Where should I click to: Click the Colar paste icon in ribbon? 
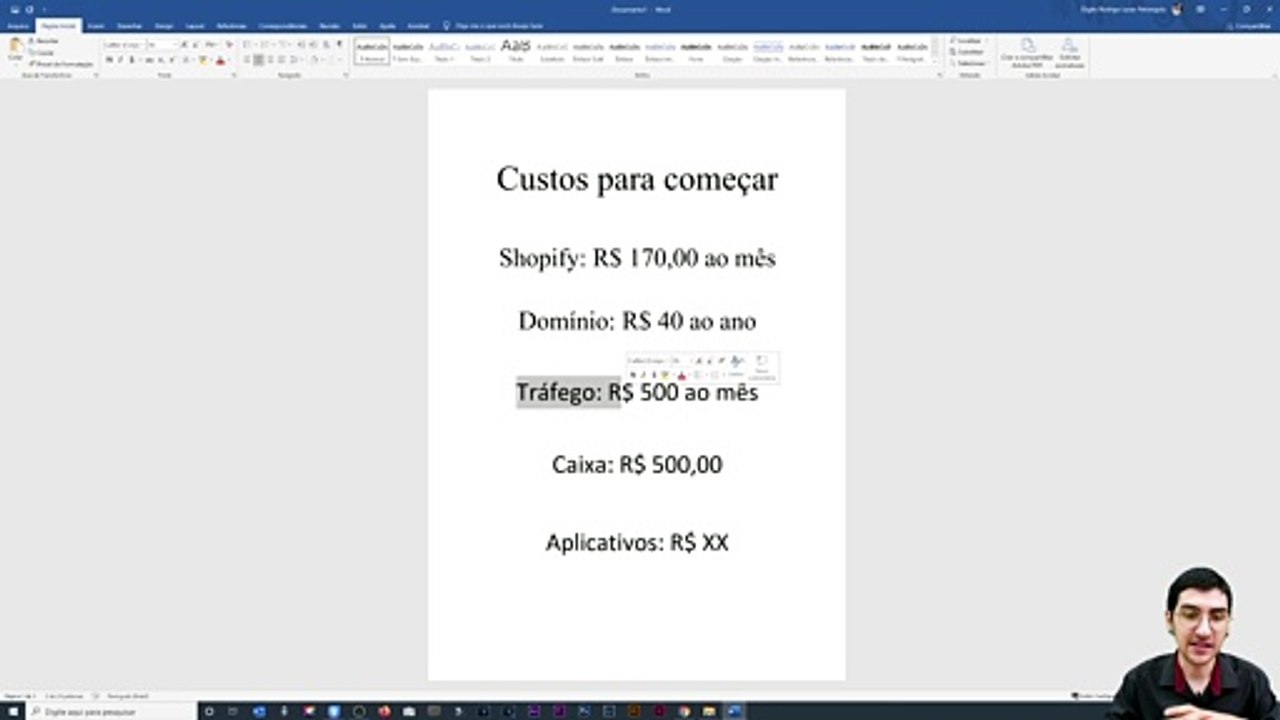click(15, 46)
